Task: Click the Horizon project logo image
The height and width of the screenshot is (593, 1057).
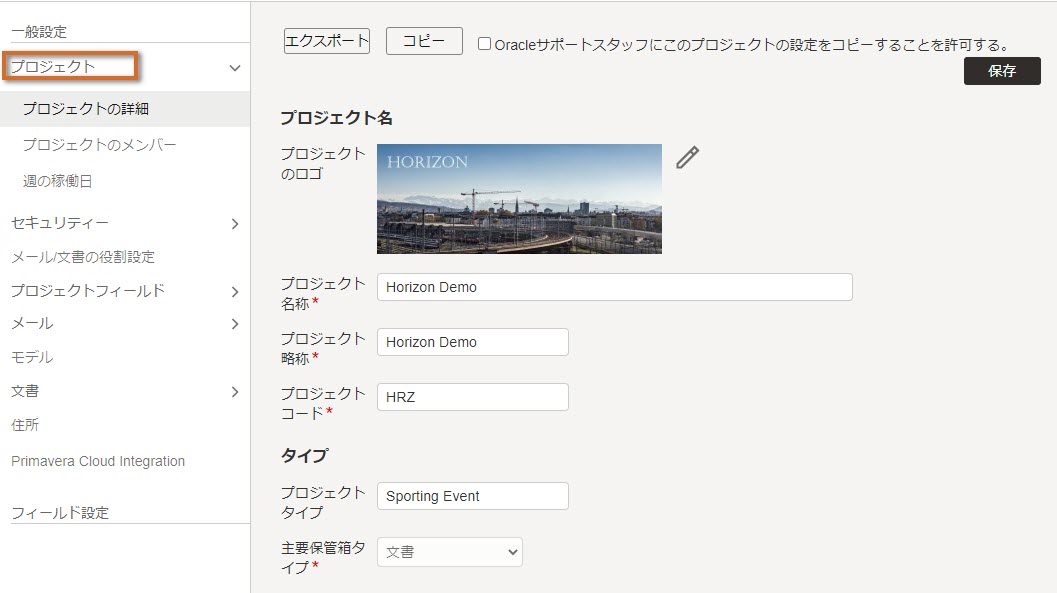Action: point(519,199)
